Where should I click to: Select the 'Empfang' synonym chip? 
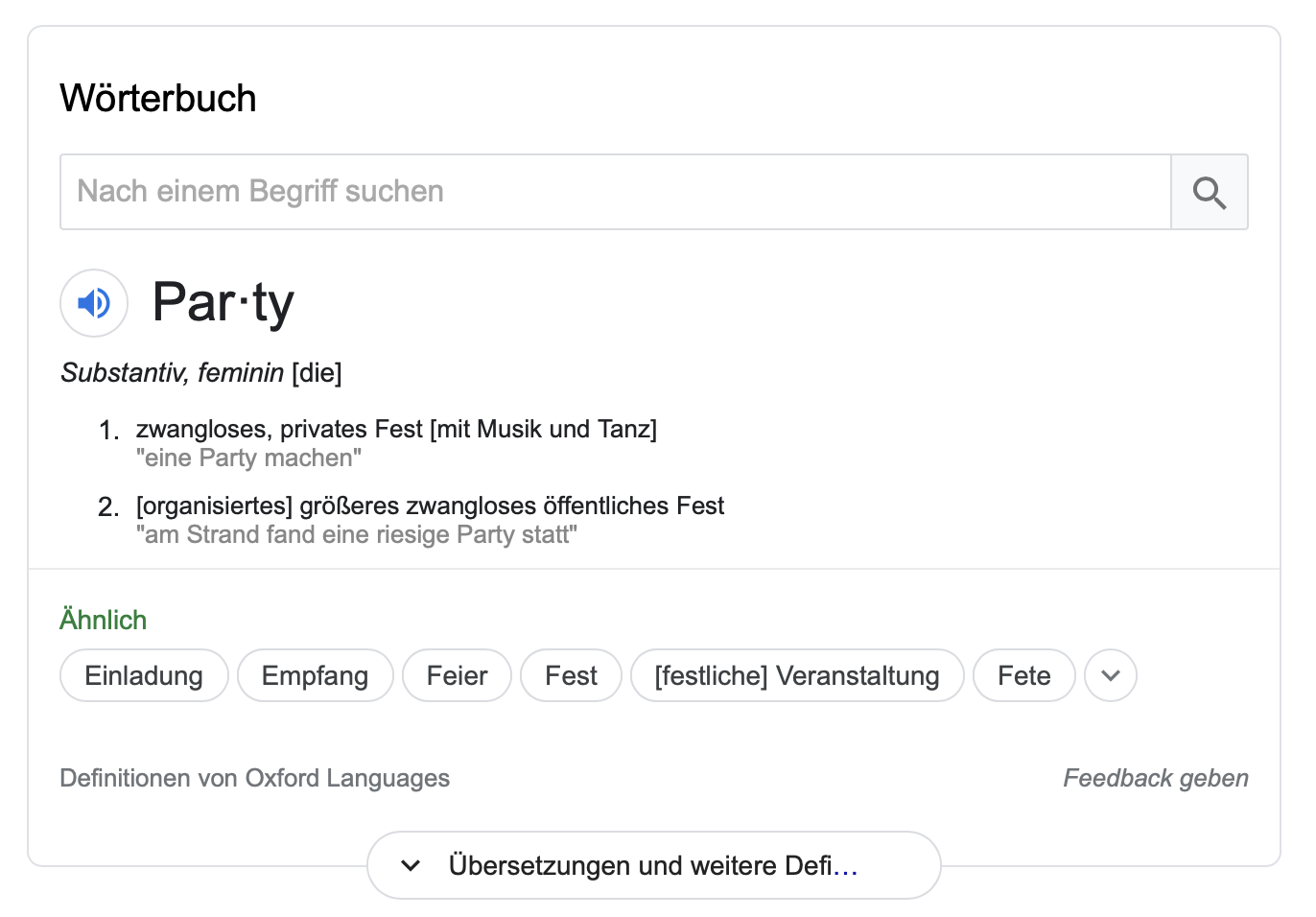pyautogui.click(x=316, y=675)
